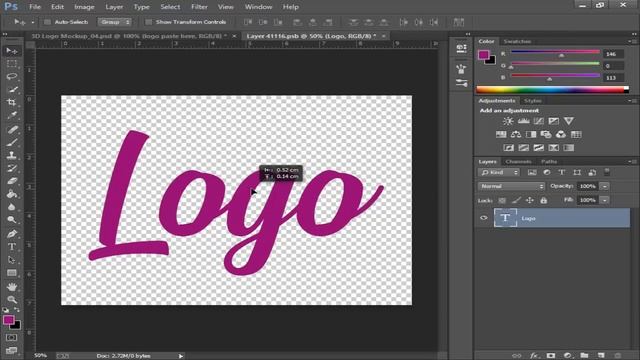Viewport: 640px width, 360px height.
Task: Select the Horizontal Type tool
Action: 11,247
